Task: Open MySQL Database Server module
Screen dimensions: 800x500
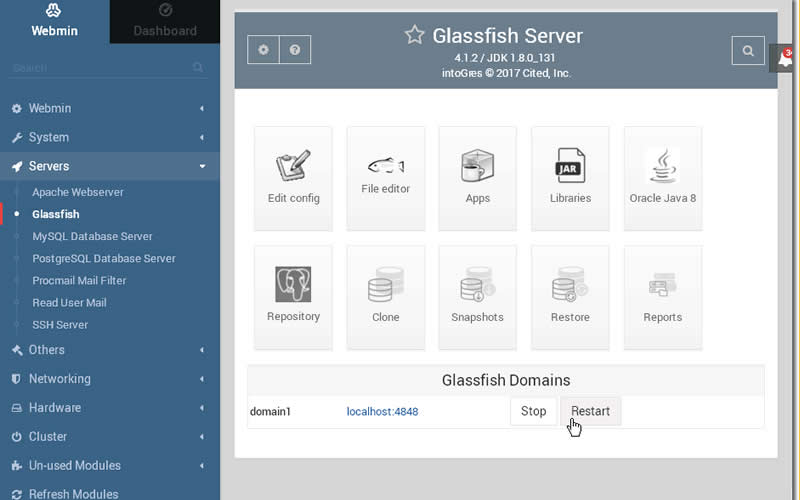Action: (92, 236)
